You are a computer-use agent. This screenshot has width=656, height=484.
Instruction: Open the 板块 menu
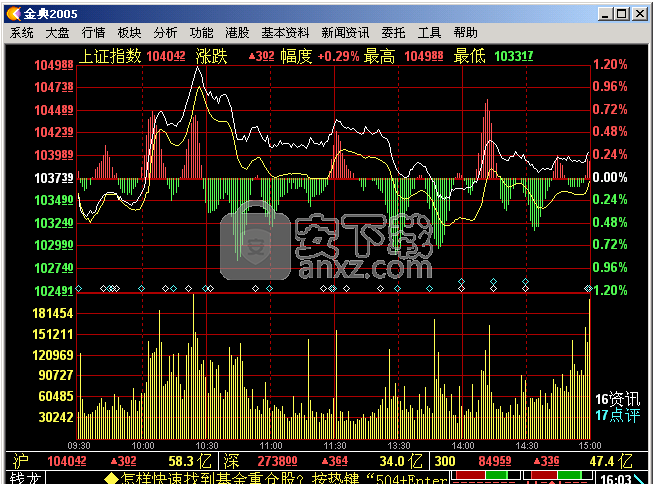(129, 33)
